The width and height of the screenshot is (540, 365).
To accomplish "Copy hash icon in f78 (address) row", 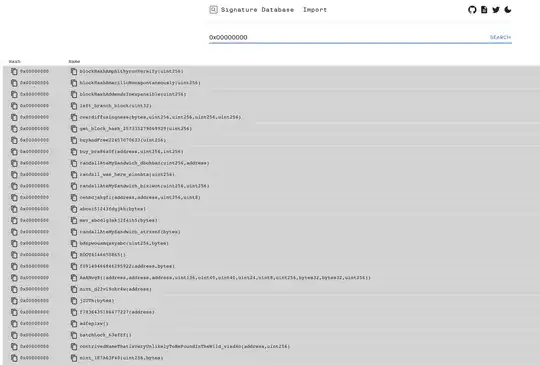I will click(14, 312).
